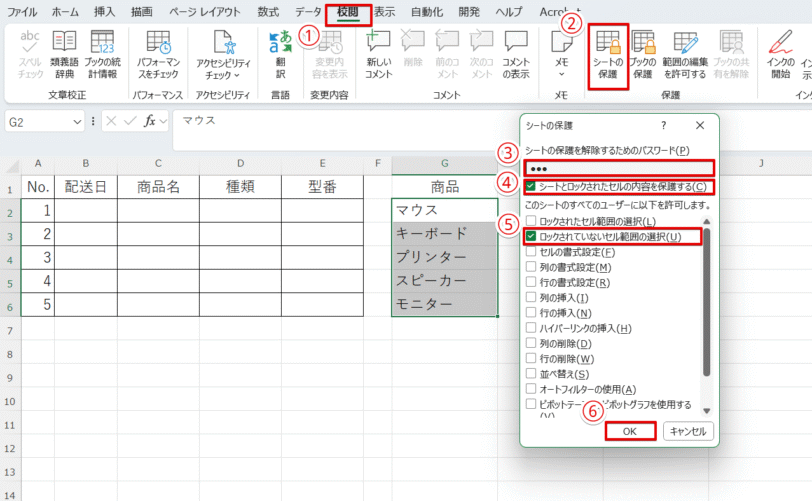Select all cells via corner triangle
The width and height of the screenshot is (812, 501).
11,165
